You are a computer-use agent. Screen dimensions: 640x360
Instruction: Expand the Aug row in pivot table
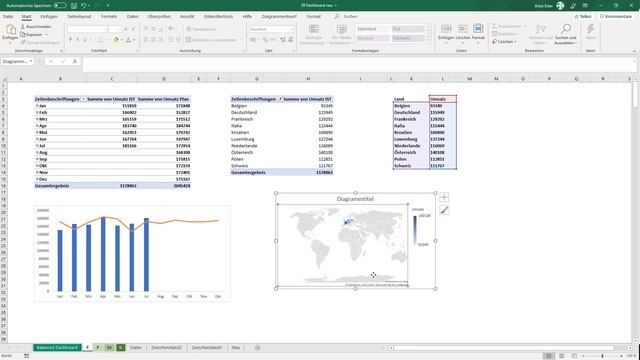point(37,153)
